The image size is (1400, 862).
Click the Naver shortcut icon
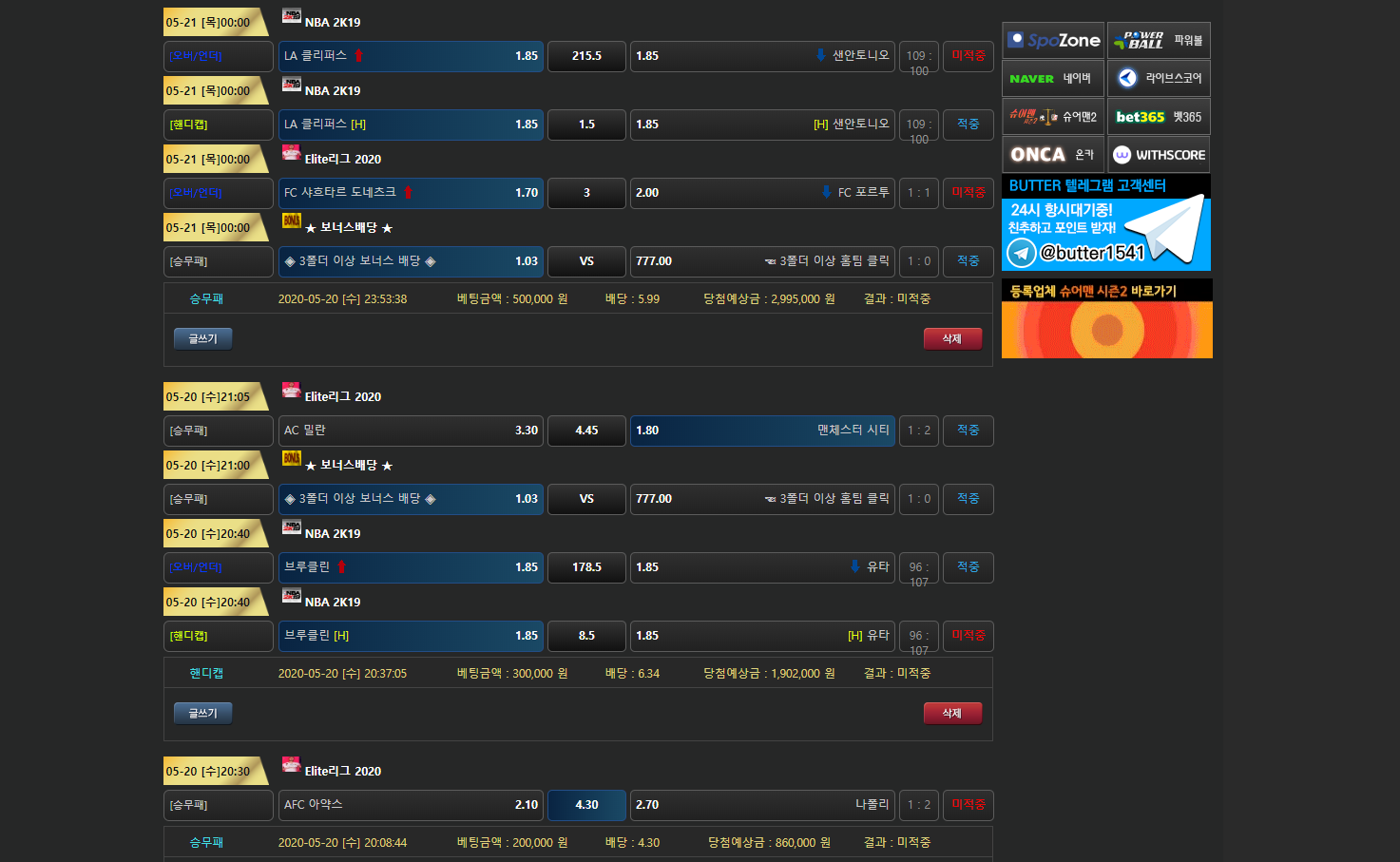[1053, 79]
